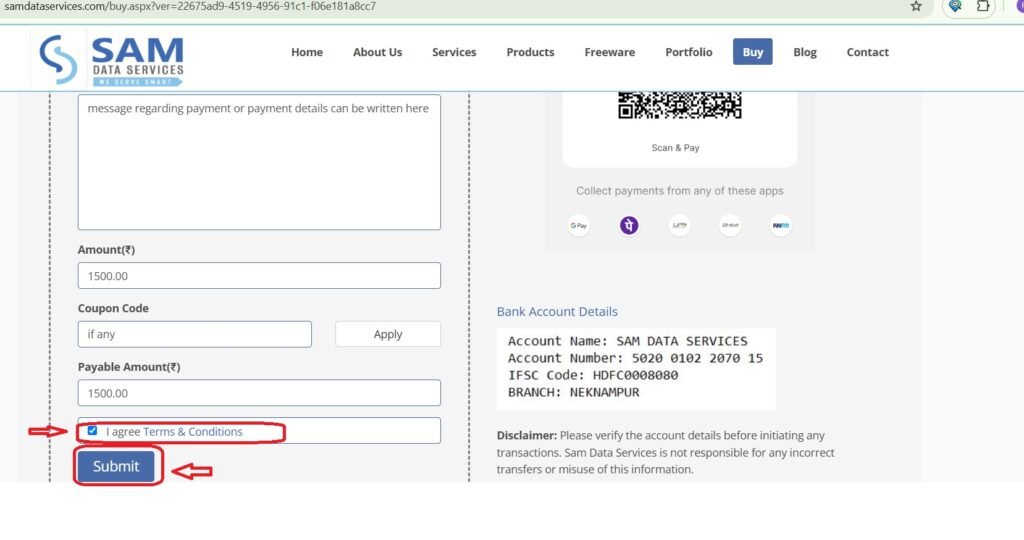The image size is (1024, 540).
Task: Bookmark page with the star icon
Action: pos(916,7)
